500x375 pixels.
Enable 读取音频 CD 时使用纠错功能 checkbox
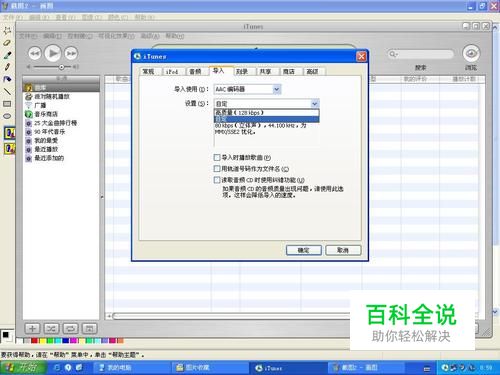(217, 180)
